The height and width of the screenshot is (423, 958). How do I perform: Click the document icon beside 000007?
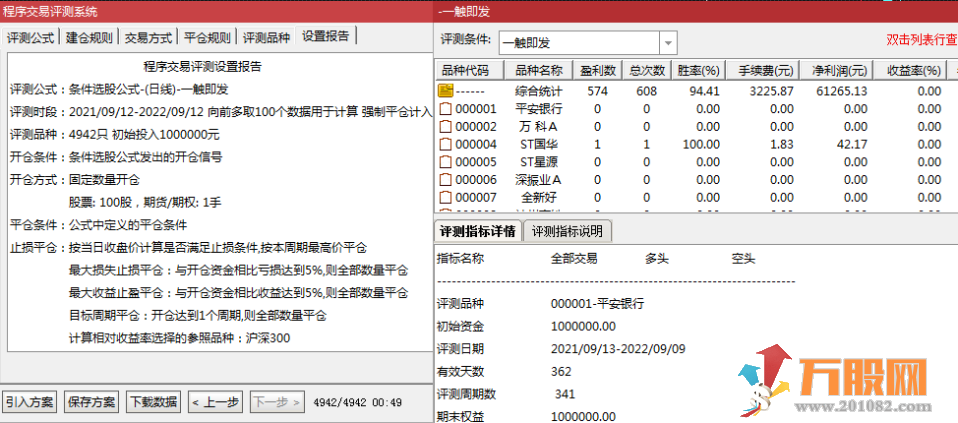(x=446, y=198)
